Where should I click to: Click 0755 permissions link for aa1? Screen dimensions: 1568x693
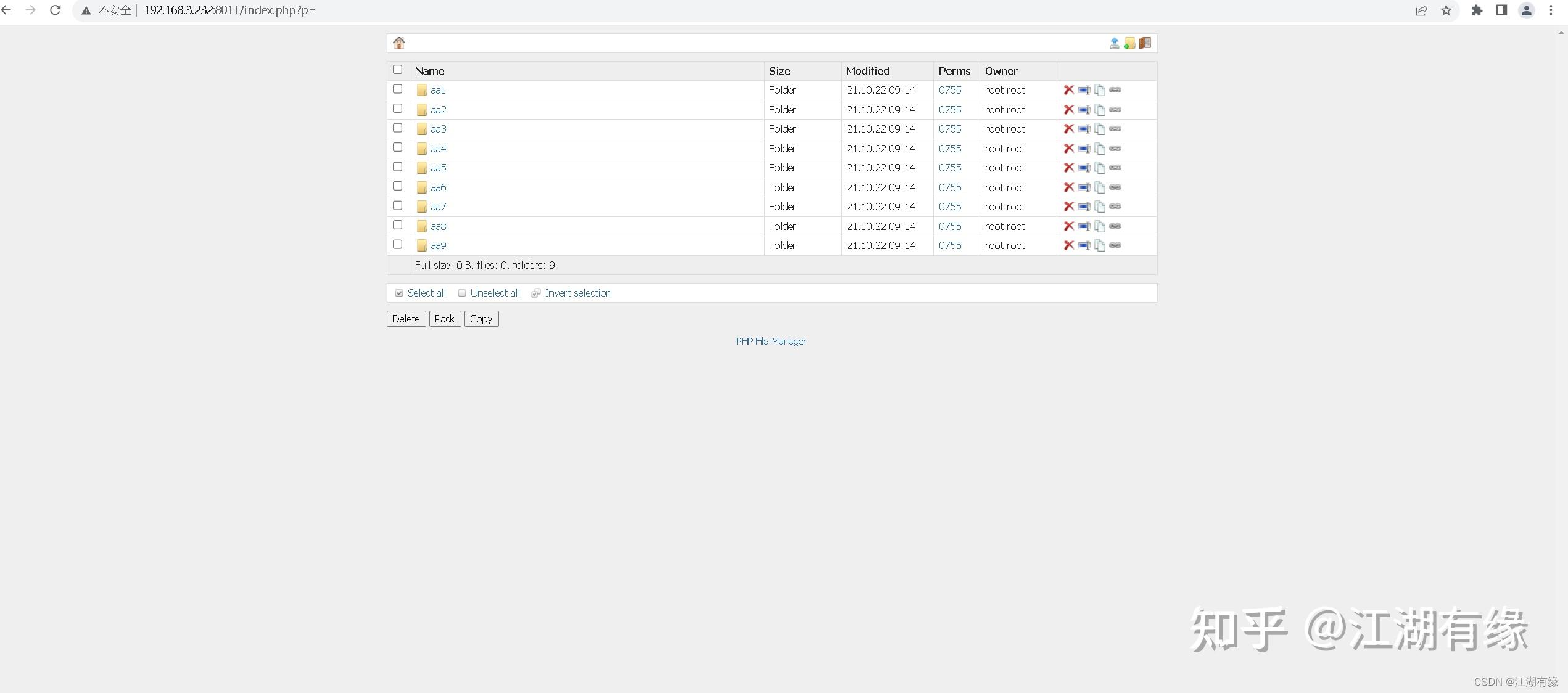pyautogui.click(x=950, y=90)
